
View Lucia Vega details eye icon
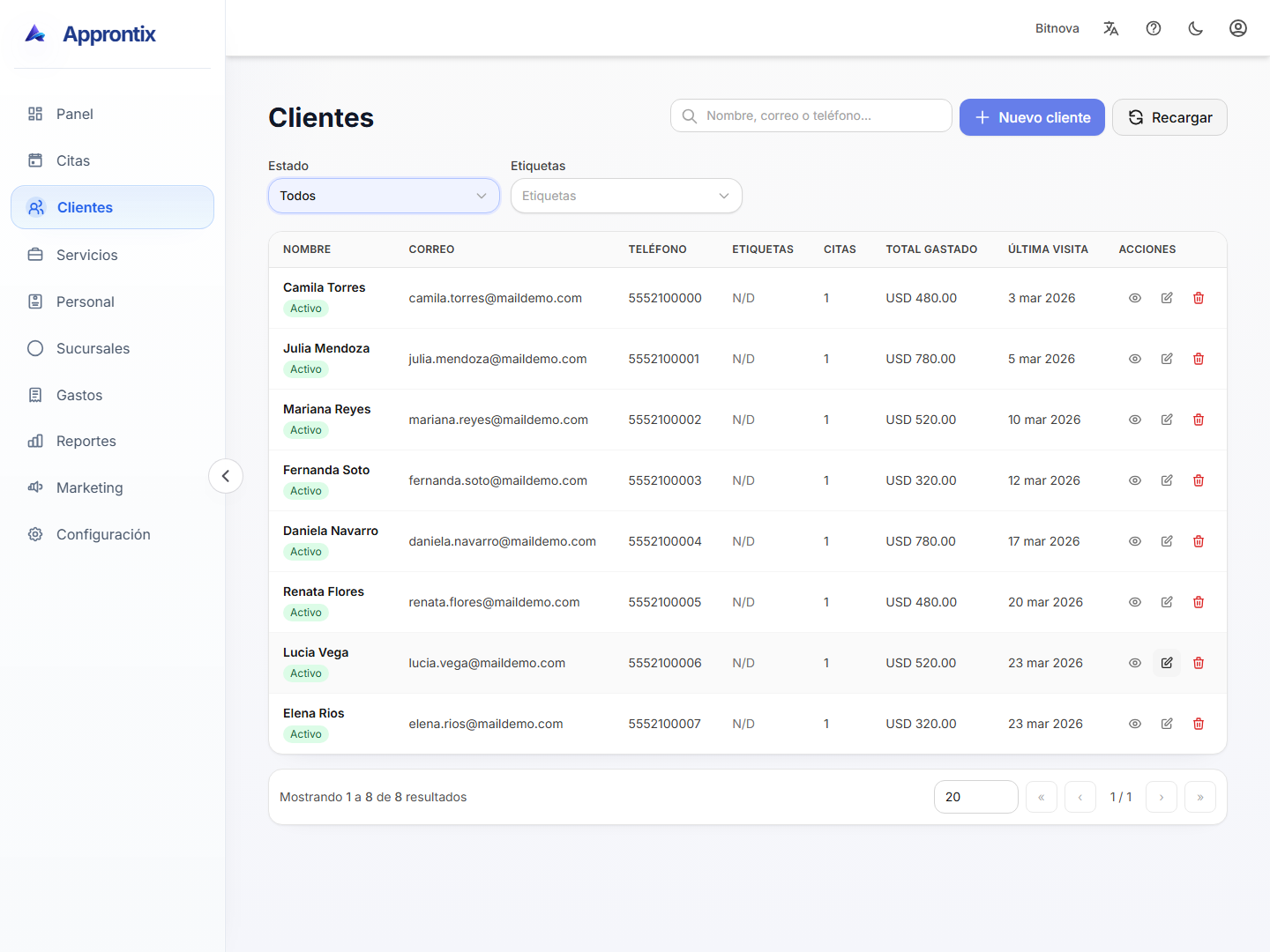(1135, 663)
